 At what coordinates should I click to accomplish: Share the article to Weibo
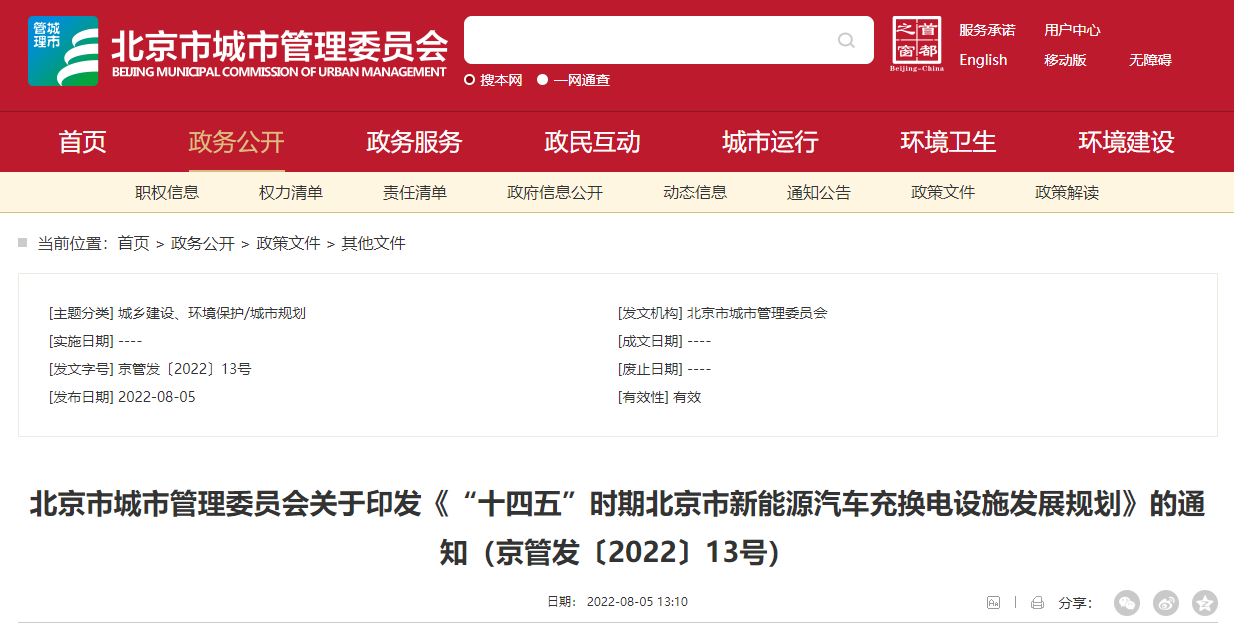(1164, 603)
